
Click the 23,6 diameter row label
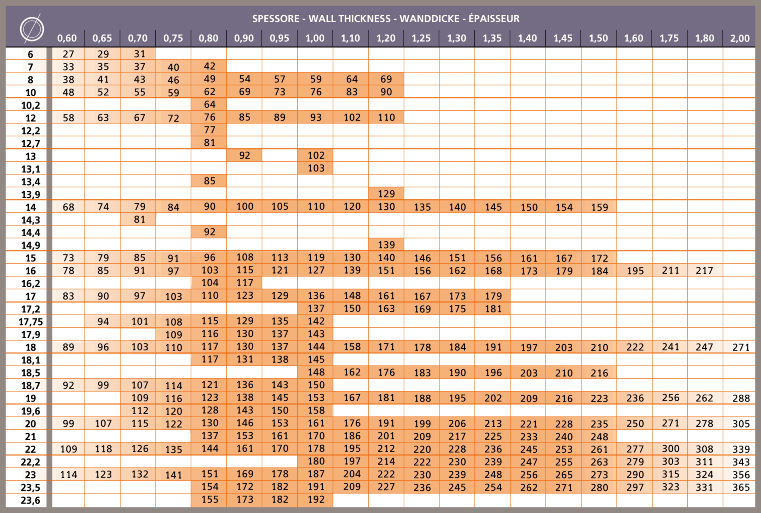(29, 499)
